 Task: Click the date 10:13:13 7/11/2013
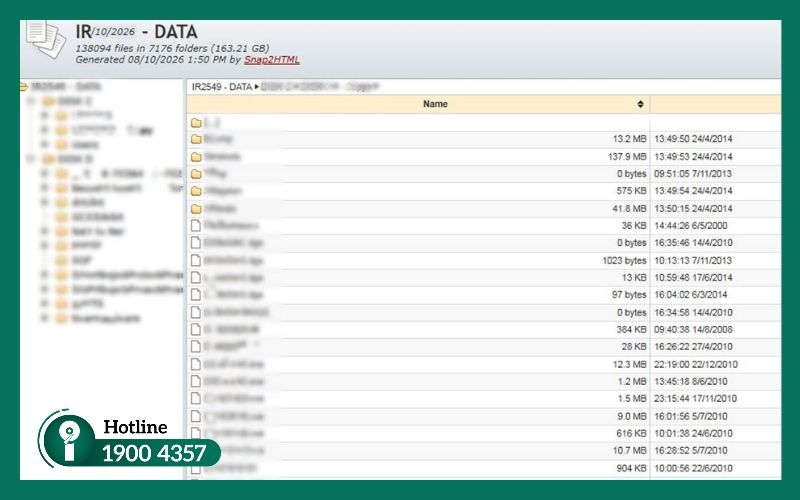click(x=693, y=260)
